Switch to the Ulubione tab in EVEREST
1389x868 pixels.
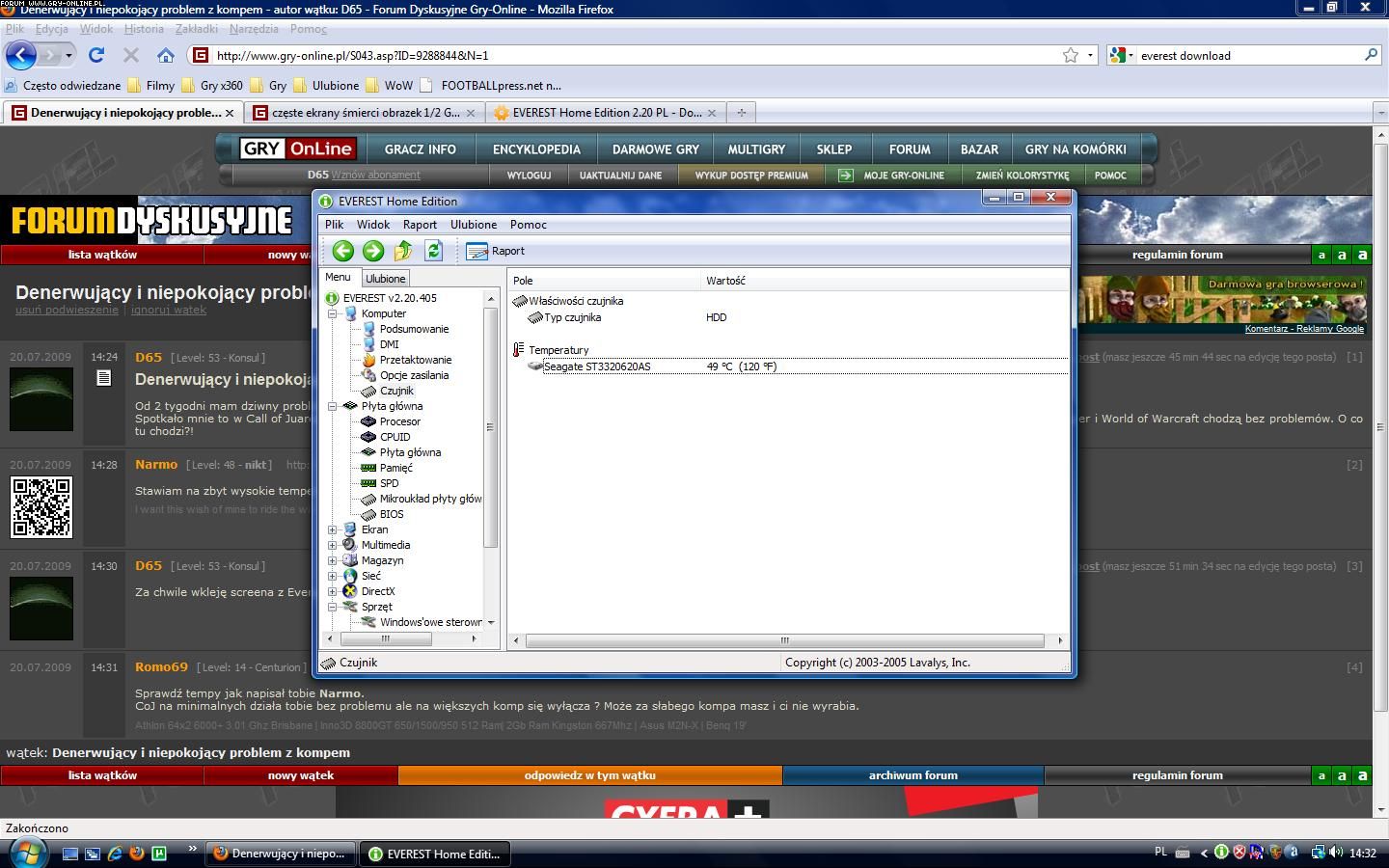pos(385,279)
